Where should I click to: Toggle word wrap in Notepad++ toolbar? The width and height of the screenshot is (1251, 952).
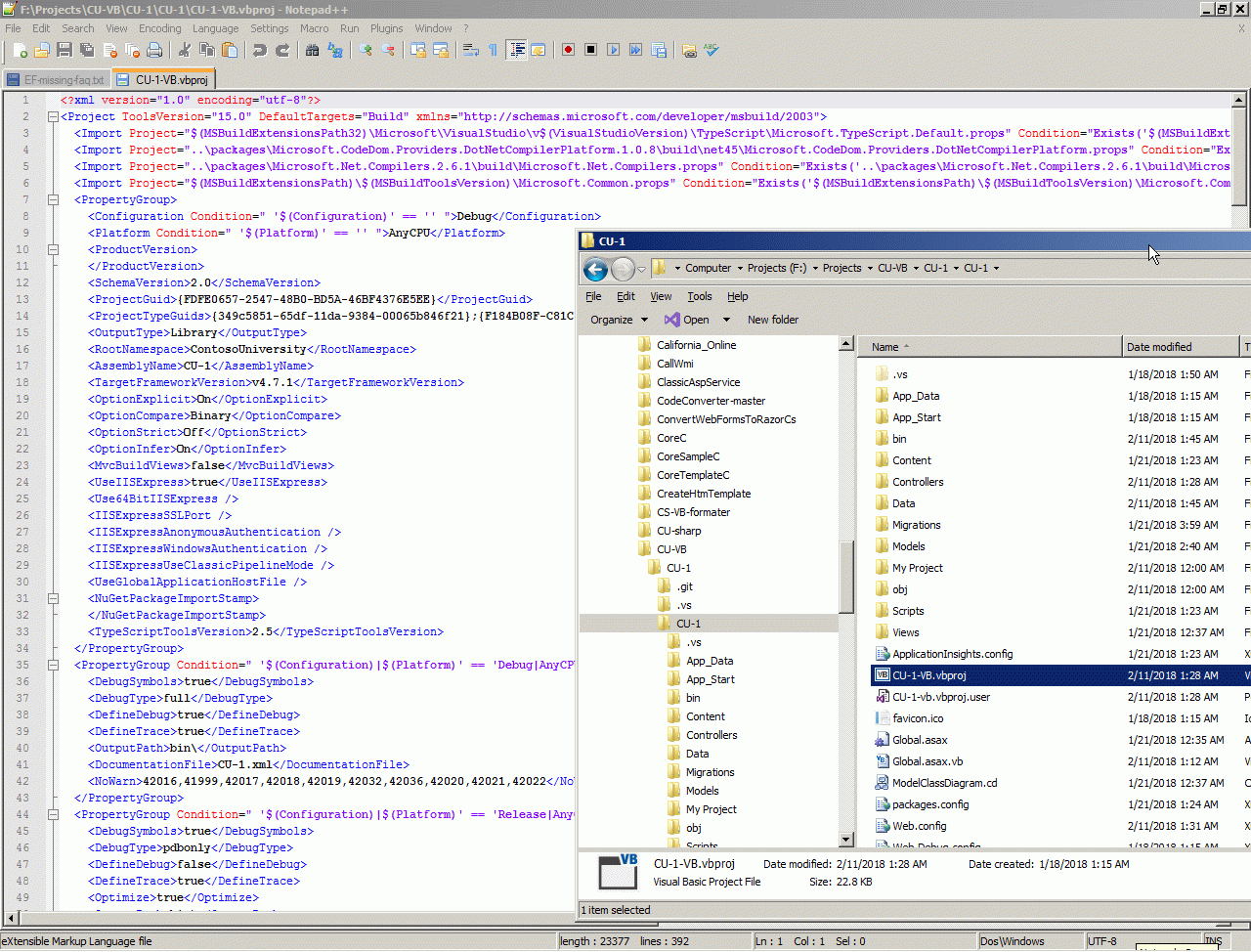[x=470, y=50]
